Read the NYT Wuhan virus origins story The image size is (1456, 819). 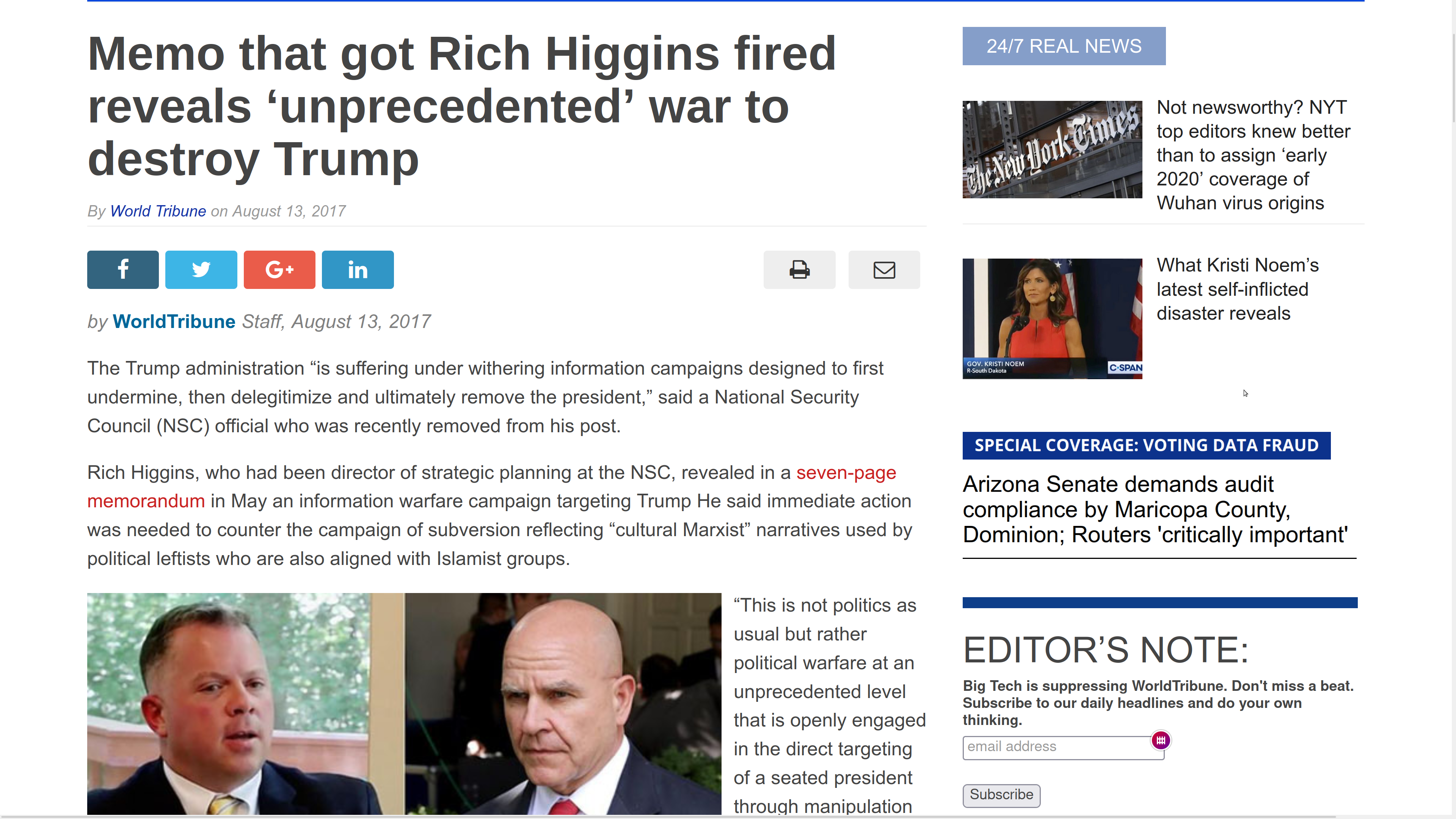coord(1253,155)
